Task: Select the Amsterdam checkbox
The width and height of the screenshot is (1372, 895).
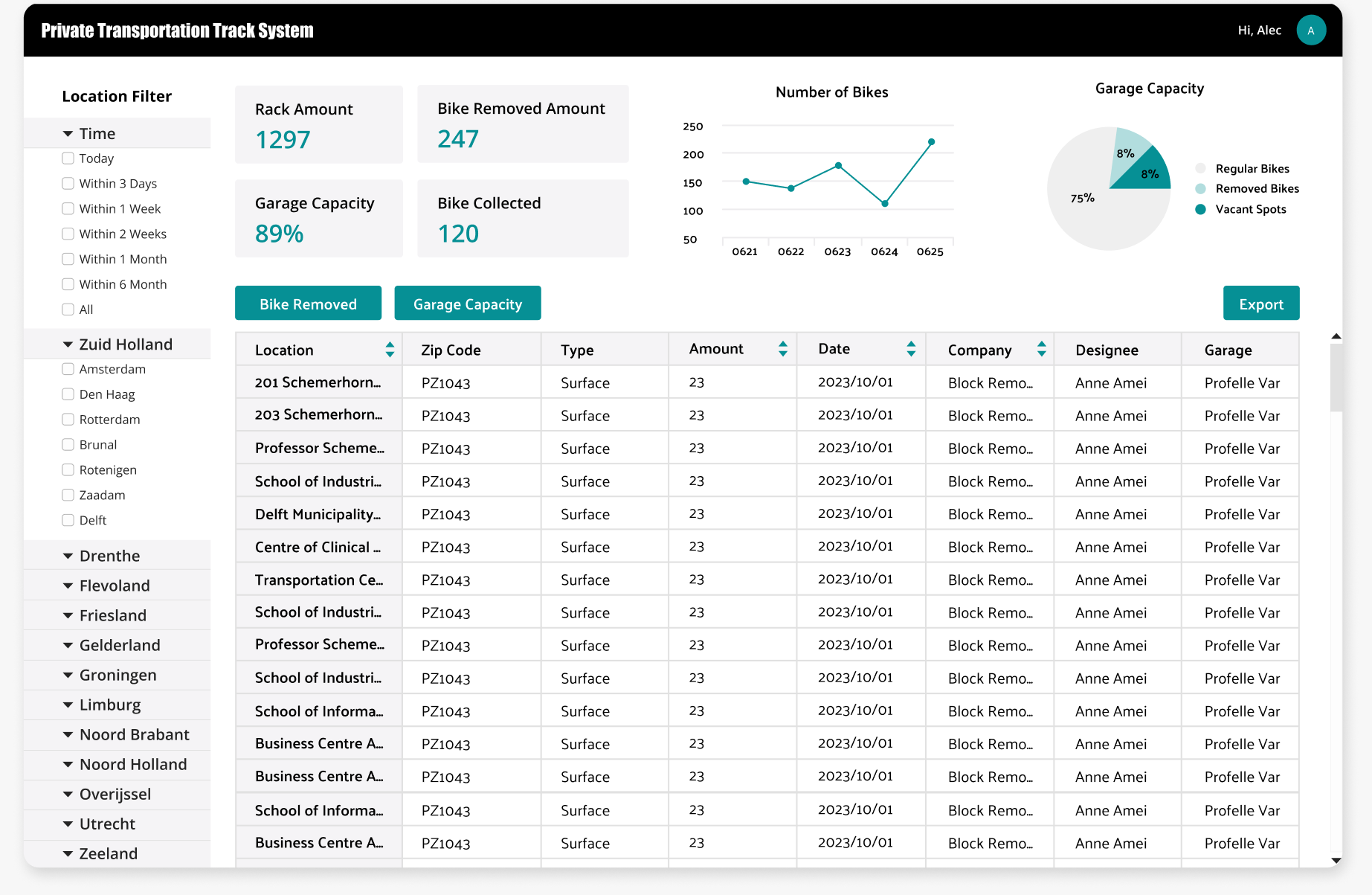Action: tap(68, 369)
